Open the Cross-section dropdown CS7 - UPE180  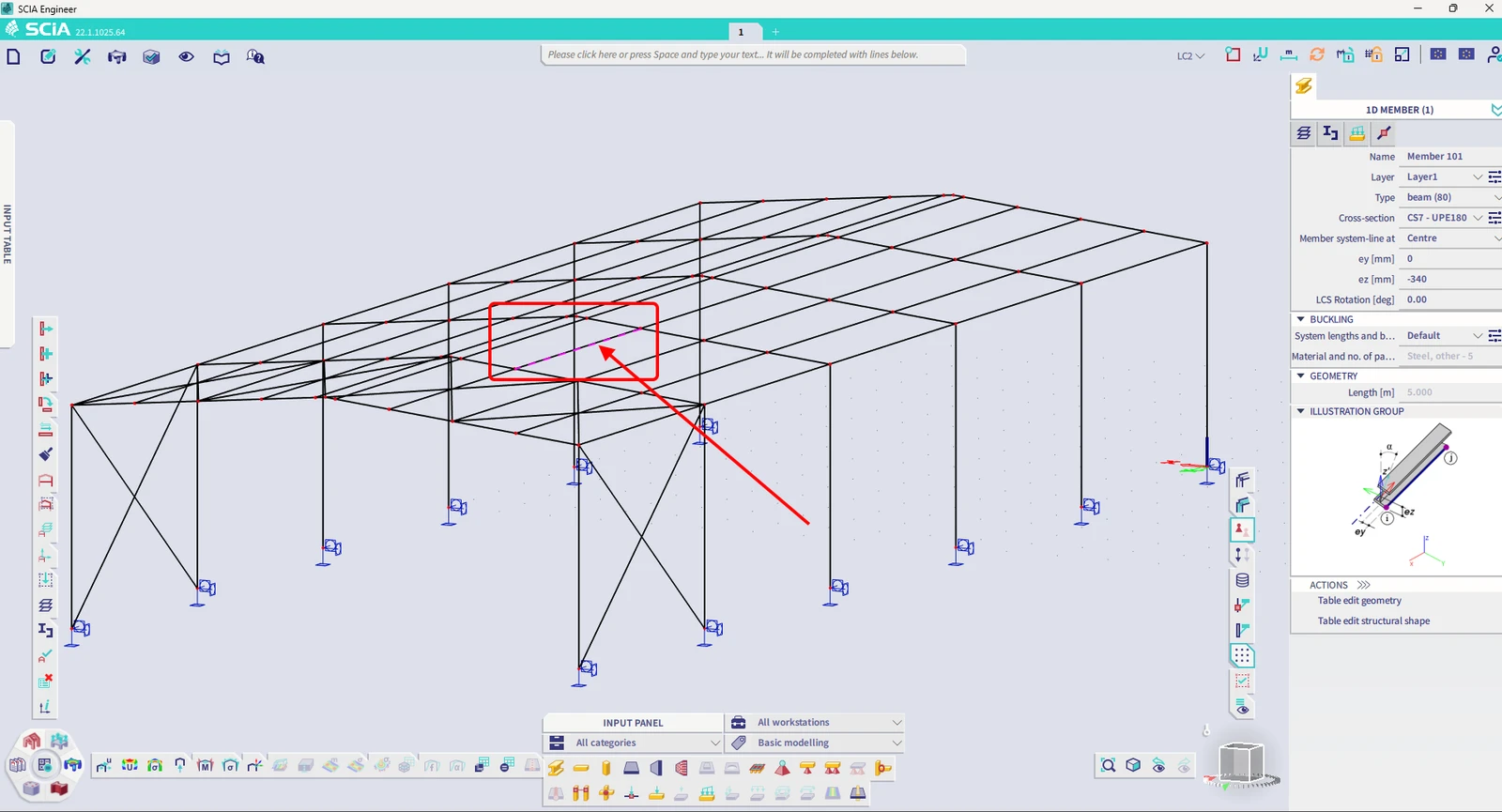(1444, 218)
